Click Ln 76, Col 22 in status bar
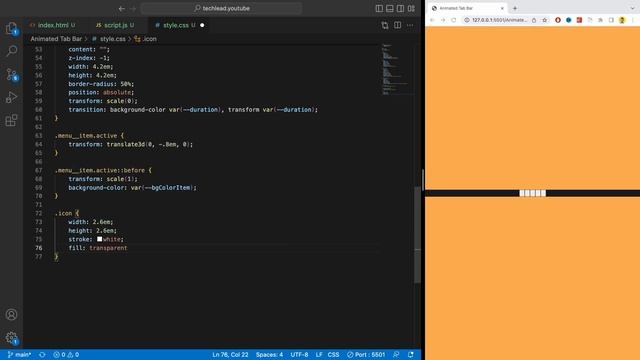 pyautogui.click(x=230, y=355)
